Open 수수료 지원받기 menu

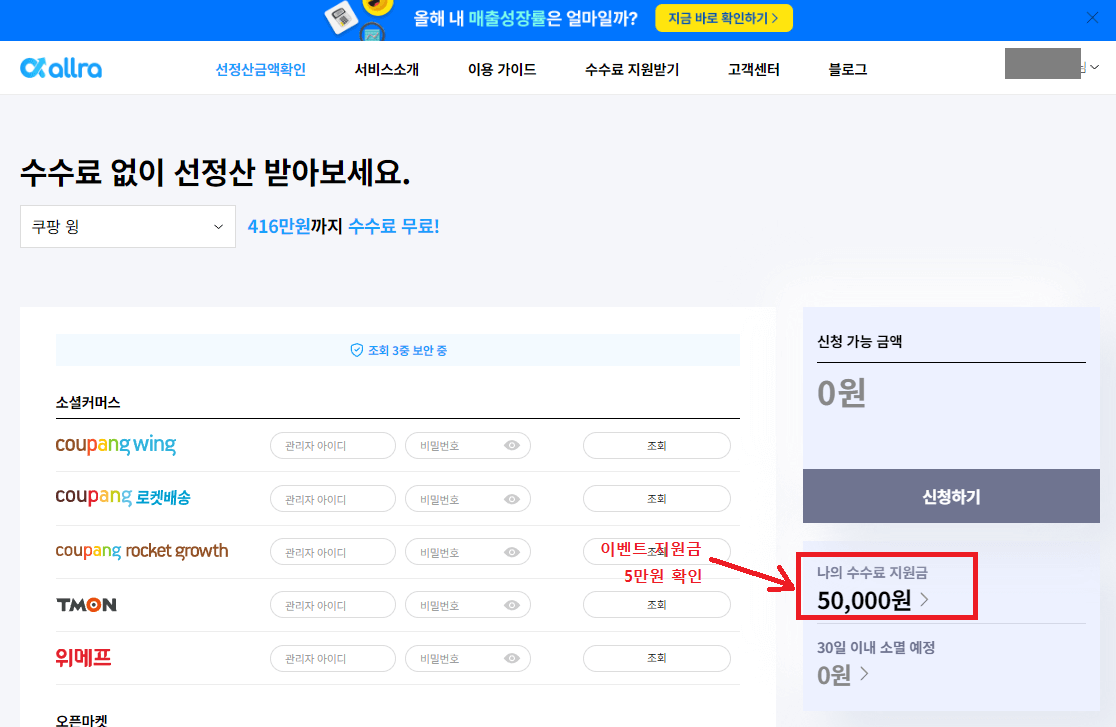pos(632,69)
